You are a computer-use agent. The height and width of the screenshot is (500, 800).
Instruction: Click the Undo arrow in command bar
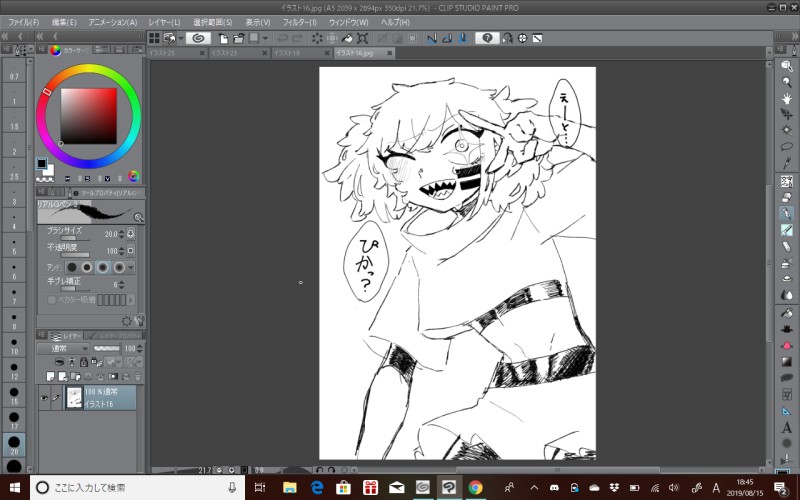tap(282, 38)
